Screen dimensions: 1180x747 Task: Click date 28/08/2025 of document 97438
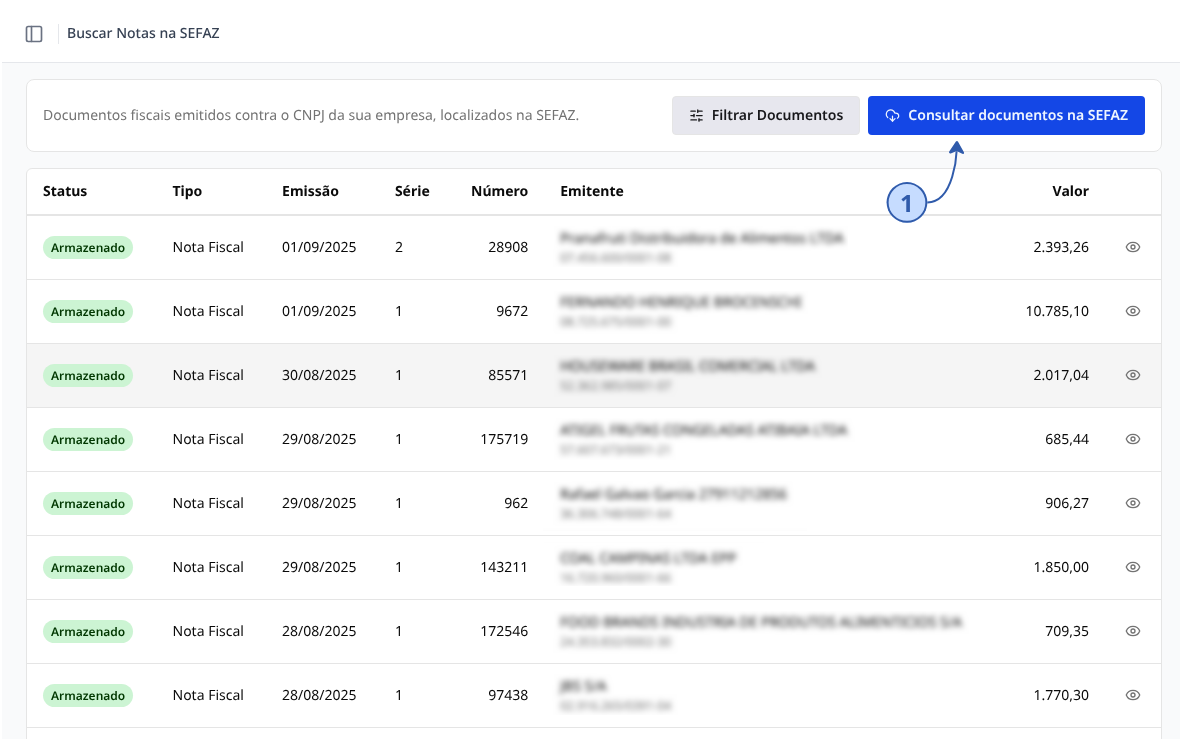point(319,695)
